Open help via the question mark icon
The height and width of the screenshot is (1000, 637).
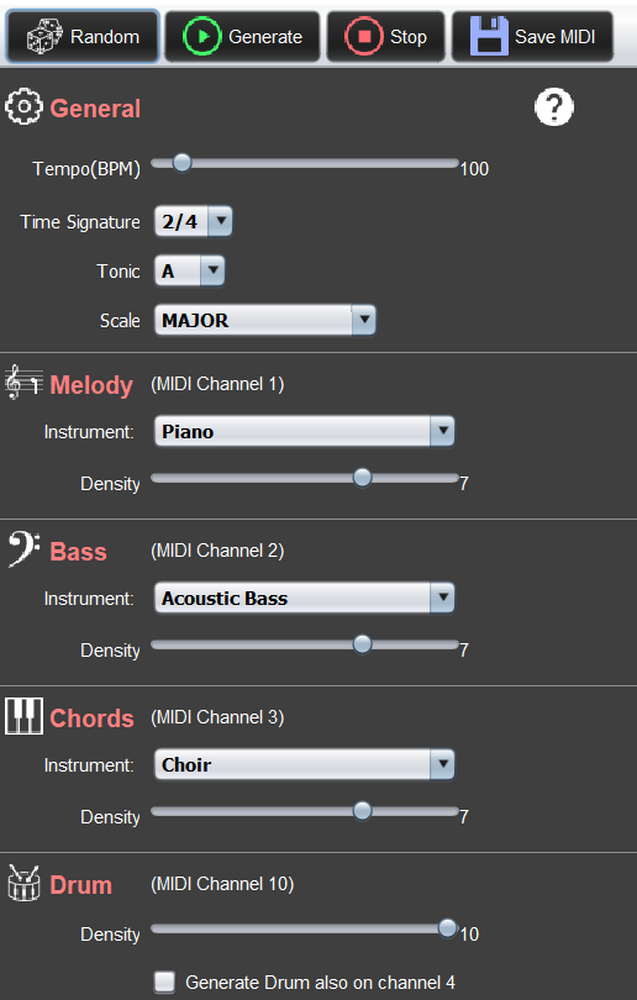pyautogui.click(x=554, y=107)
